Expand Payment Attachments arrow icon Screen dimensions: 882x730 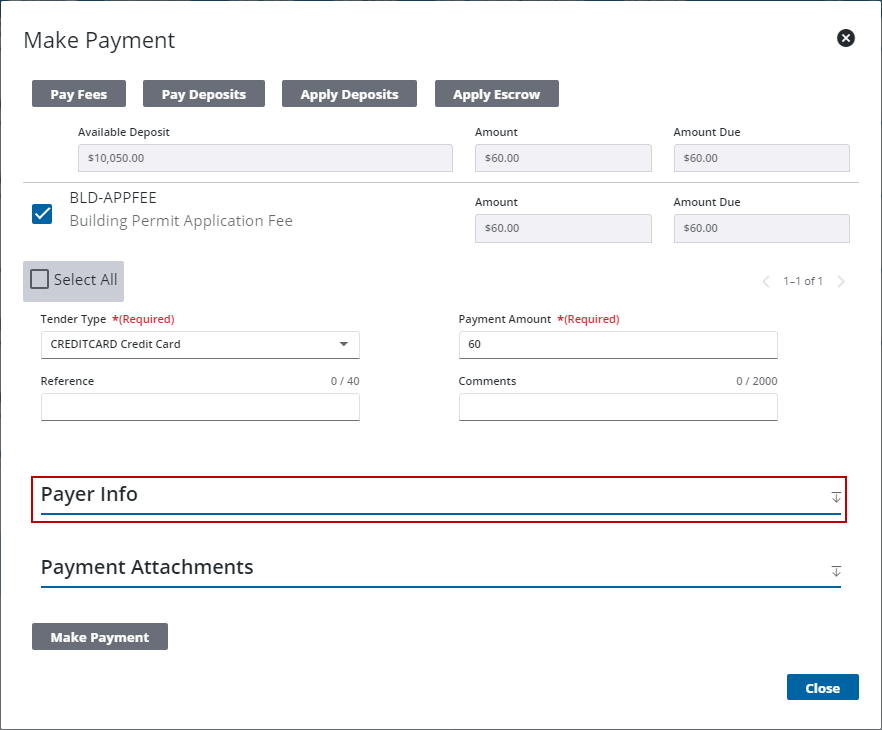point(836,570)
